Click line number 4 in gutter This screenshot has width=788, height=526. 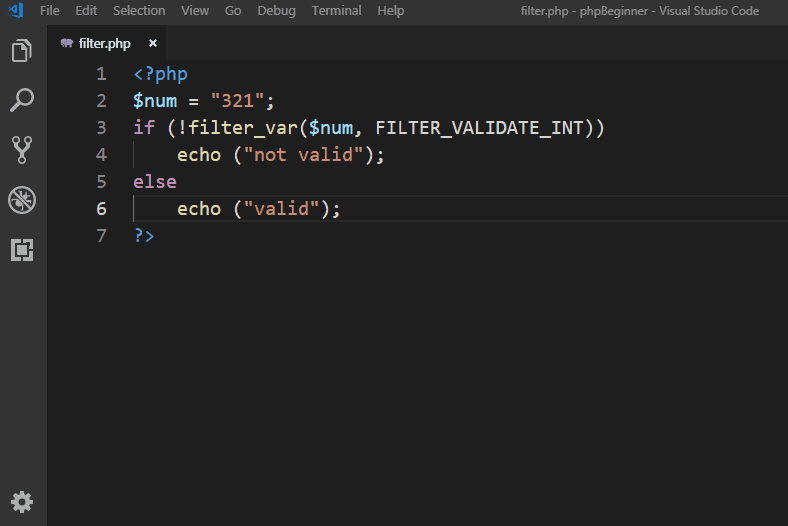click(102, 155)
